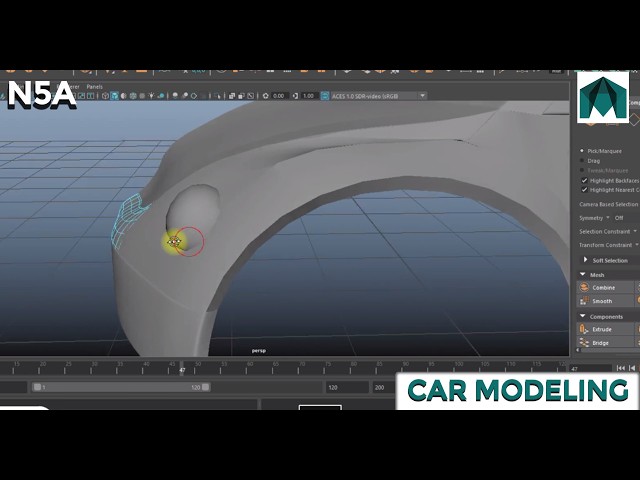Click the range slider right handle at 120
Screen dimensions: 640x480
point(205,387)
